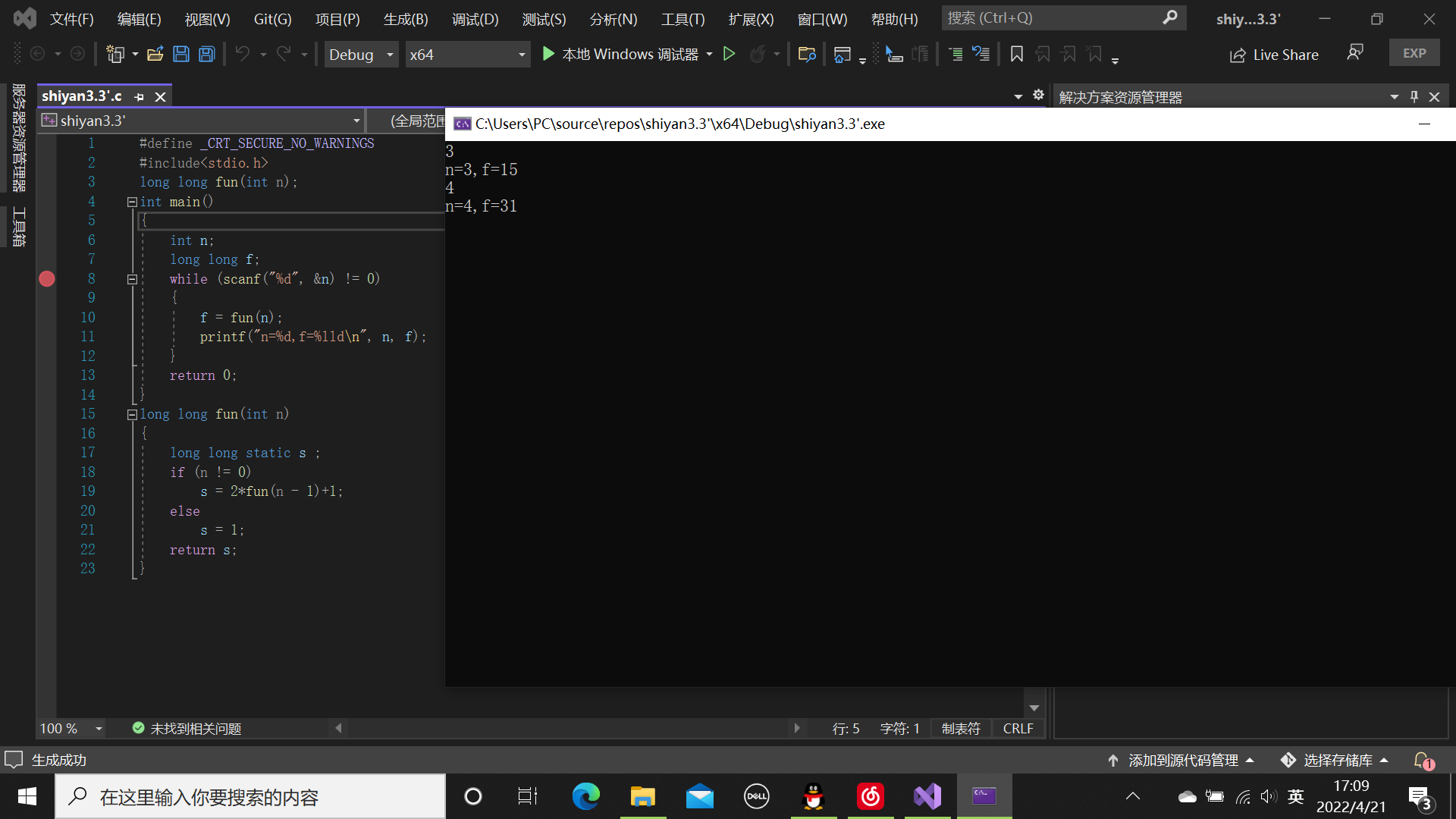
Task: Click the Comment out selected lines icon
Action: pyautogui.click(x=955, y=54)
